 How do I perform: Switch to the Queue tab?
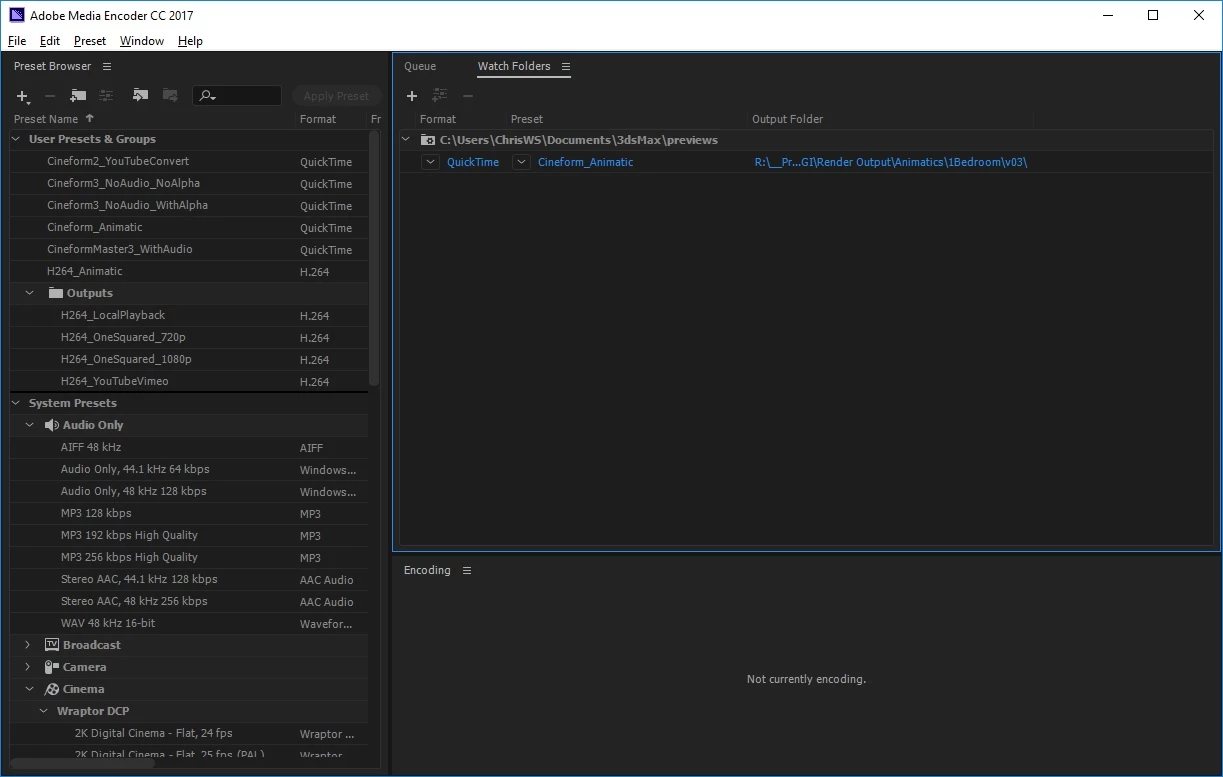click(x=420, y=66)
